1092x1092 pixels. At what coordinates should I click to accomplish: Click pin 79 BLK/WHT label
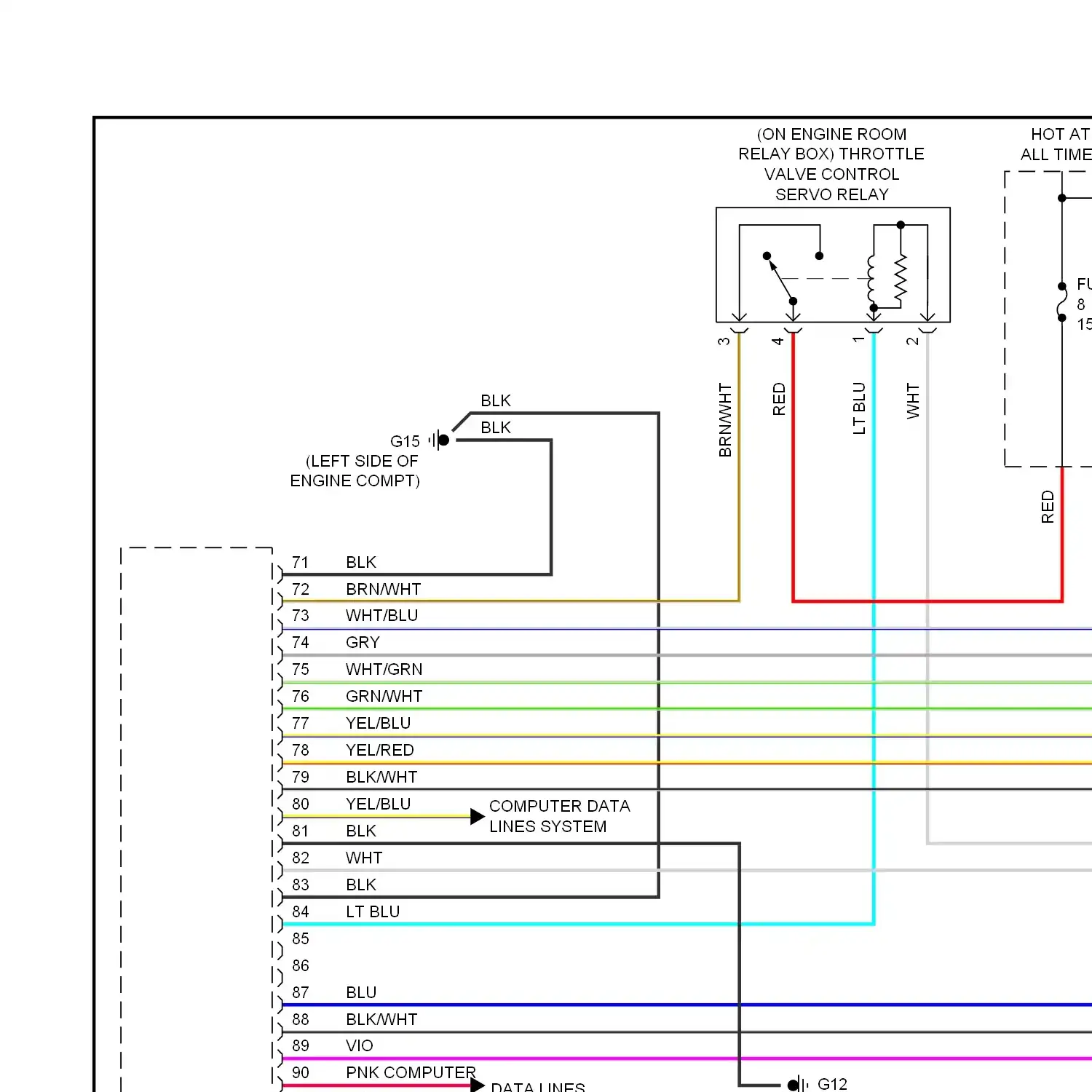tap(381, 777)
